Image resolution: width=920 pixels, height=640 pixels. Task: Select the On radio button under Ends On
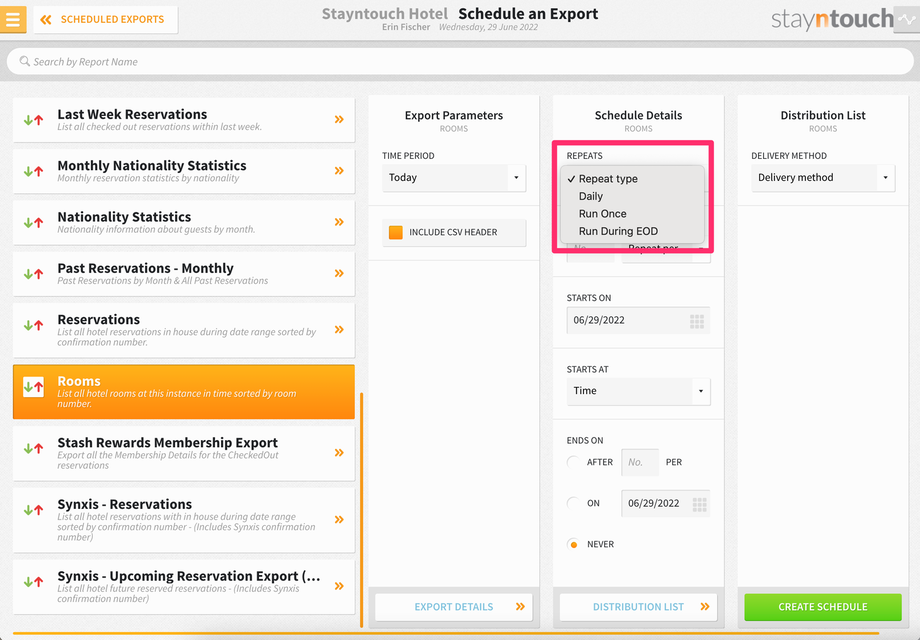[573, 503]
